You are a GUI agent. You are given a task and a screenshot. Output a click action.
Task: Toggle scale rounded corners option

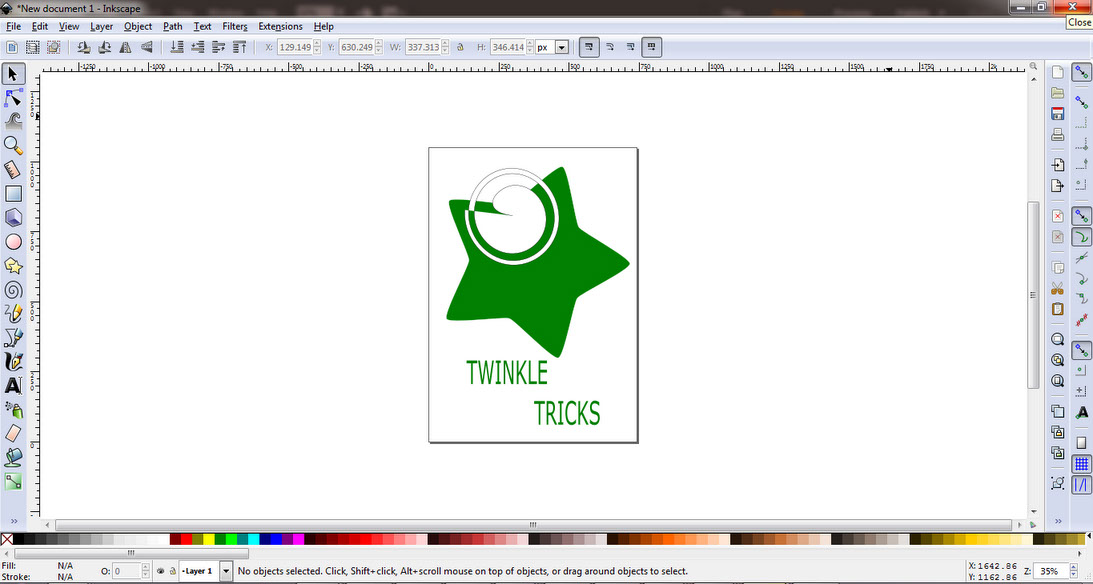point(610,47)
